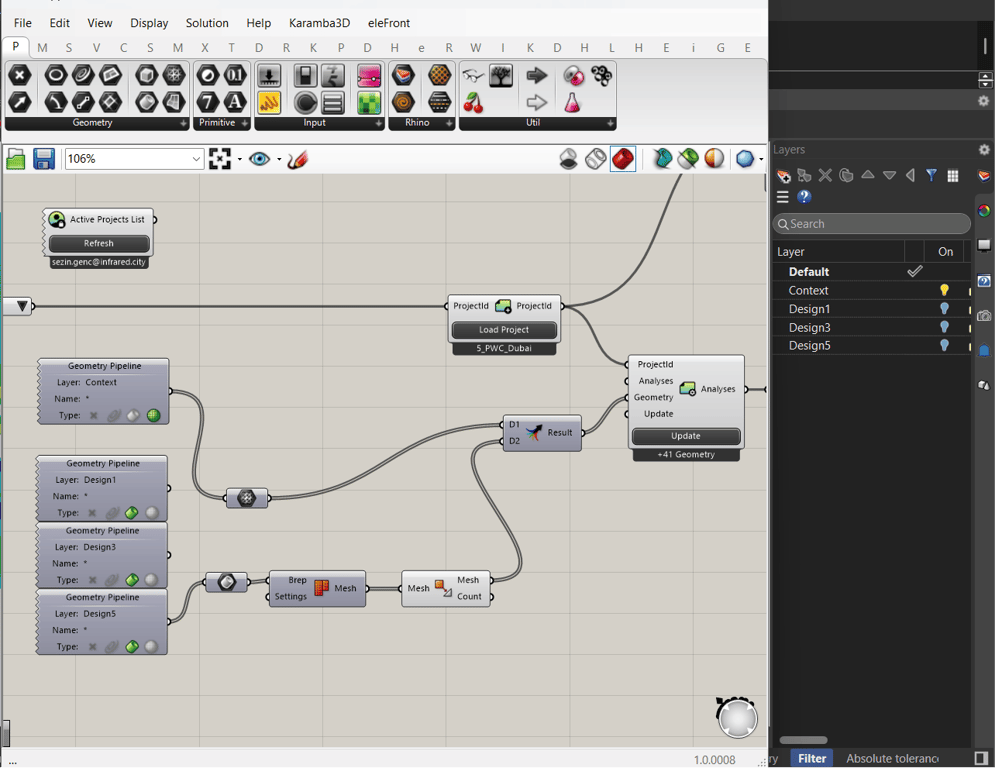Open the 106% zoom level dropdown
The width and height of the screenshot is (995, 768).
click(196, 159)
